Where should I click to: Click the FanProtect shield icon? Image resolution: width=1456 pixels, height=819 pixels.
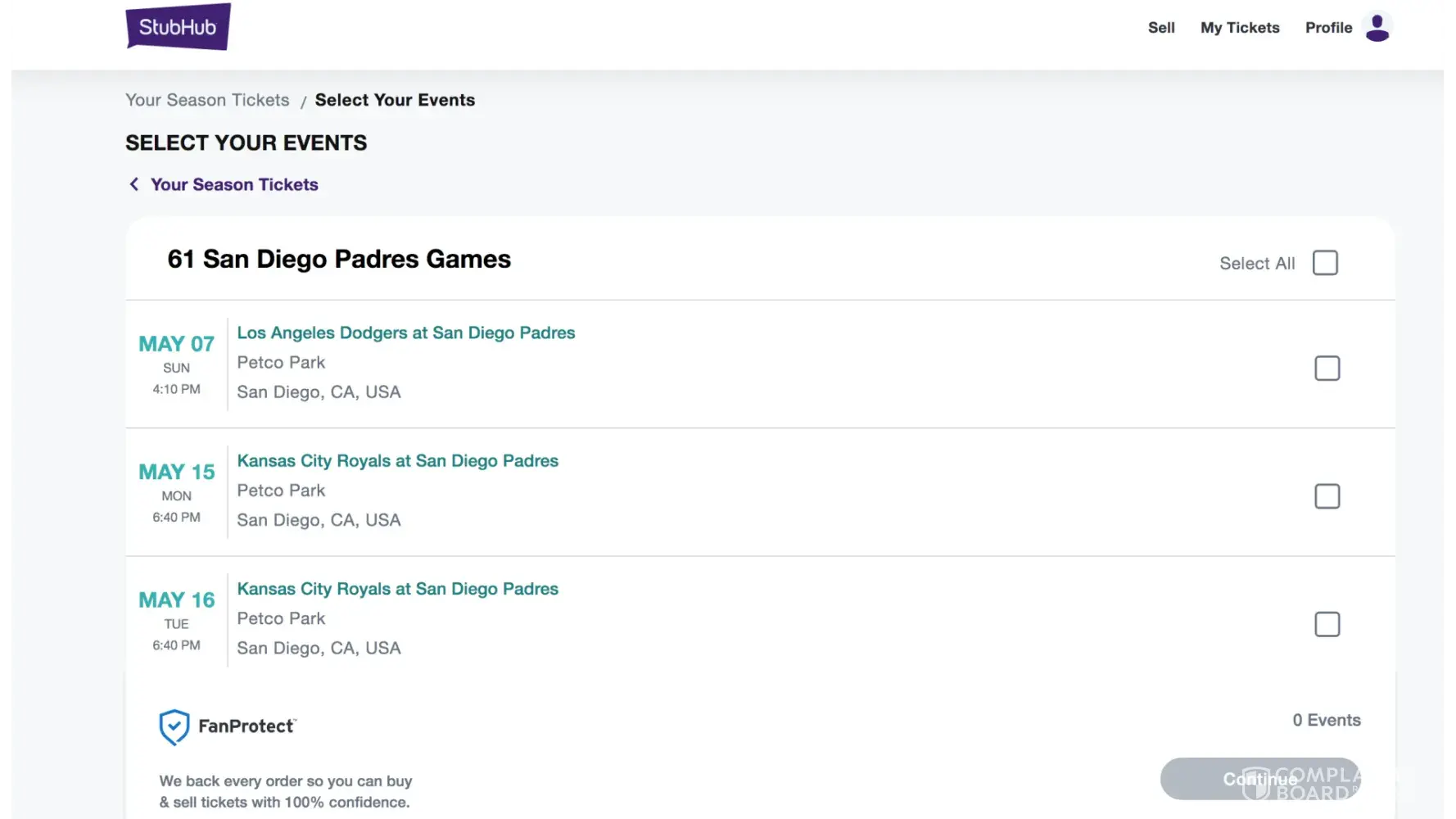[174, 727]
